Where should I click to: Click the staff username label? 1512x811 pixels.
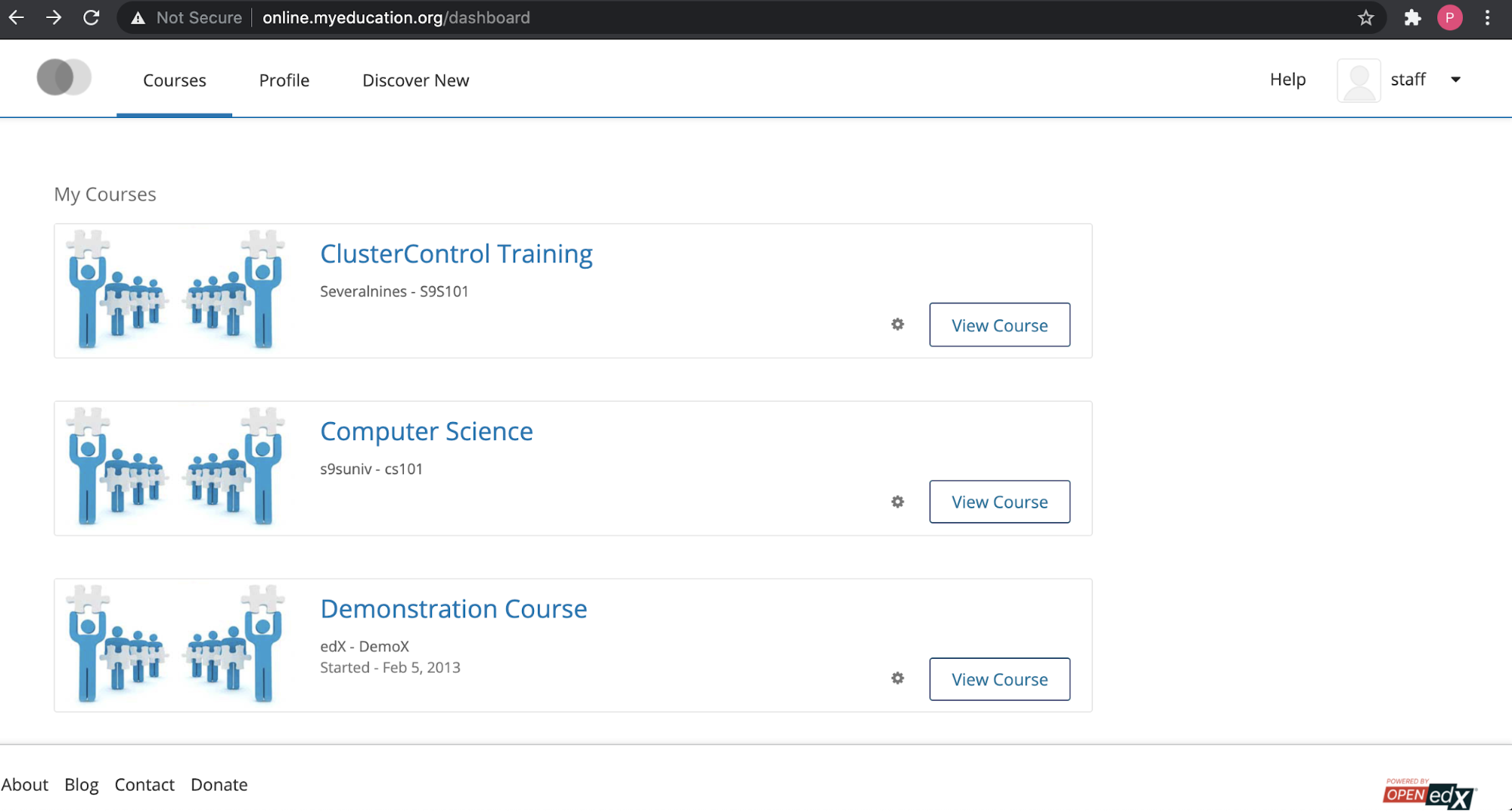[1408, 79]
